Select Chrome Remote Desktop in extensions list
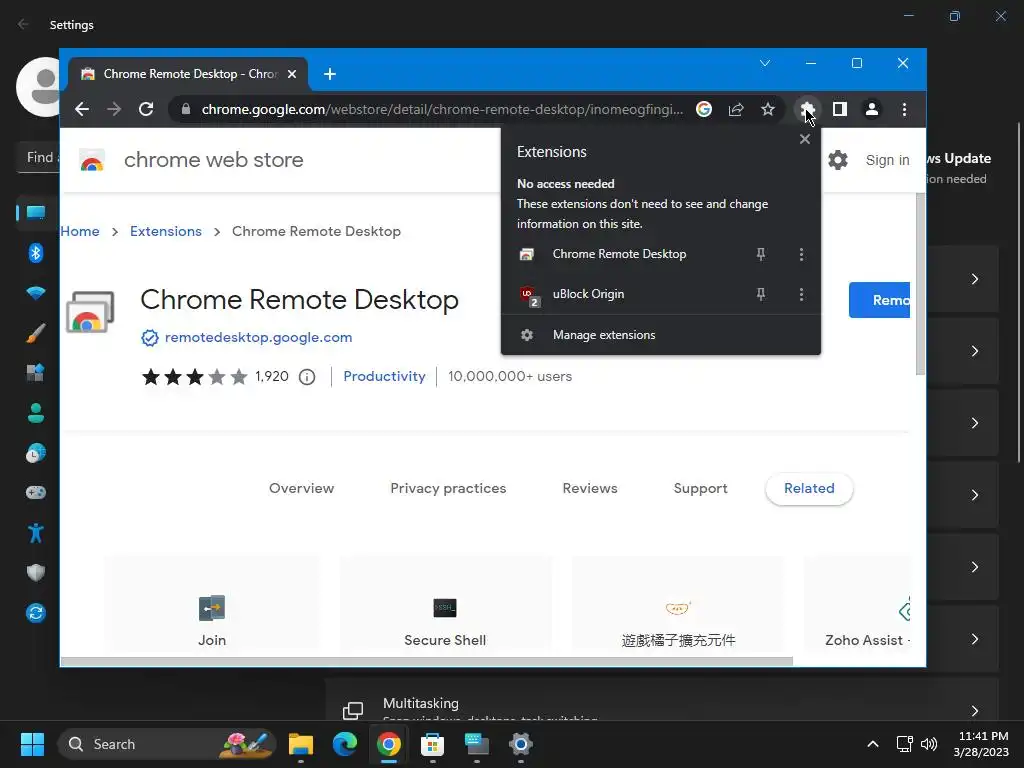Viewport: 1024px width, 768px height. (619, 254)
